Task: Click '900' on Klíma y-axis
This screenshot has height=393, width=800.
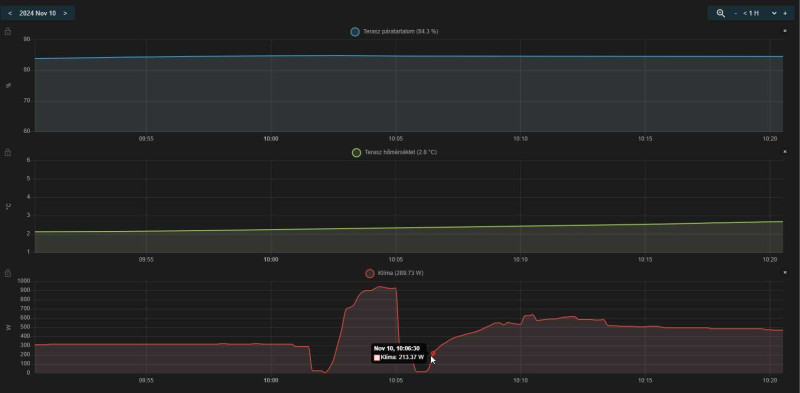Action: point(26,290)
